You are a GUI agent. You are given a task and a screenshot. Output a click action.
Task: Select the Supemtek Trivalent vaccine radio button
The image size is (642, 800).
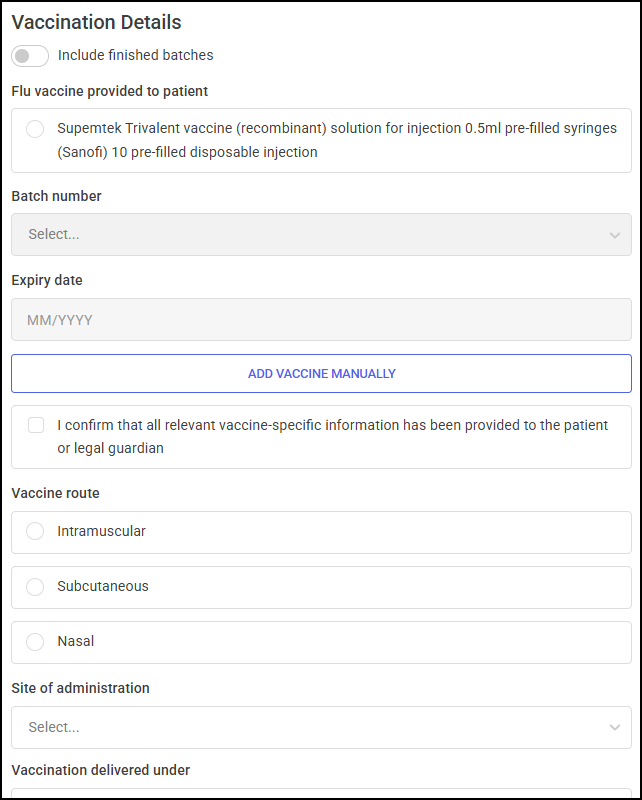(35, 129)
